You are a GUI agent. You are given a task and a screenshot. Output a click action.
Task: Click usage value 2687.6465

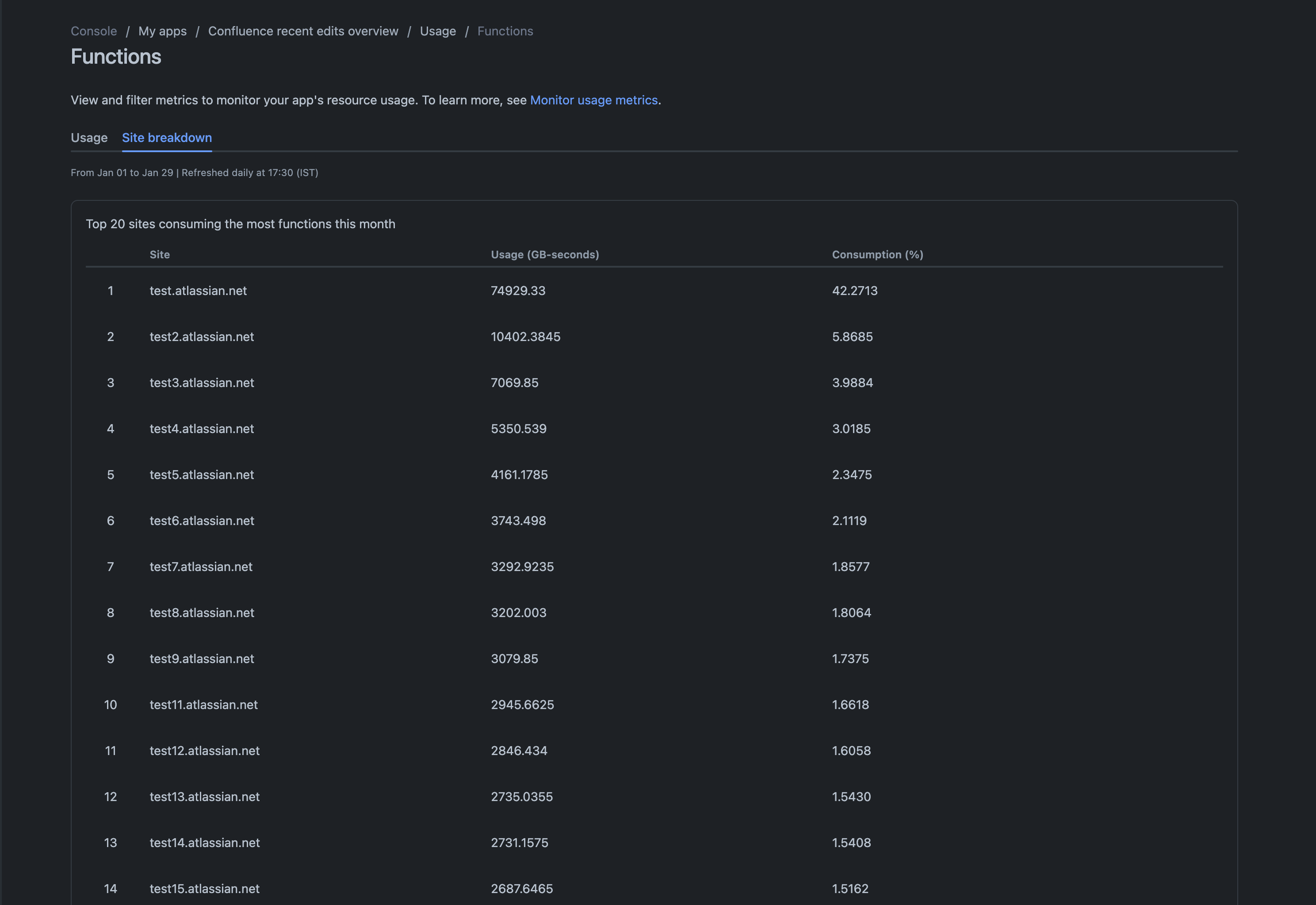point(521,888)
